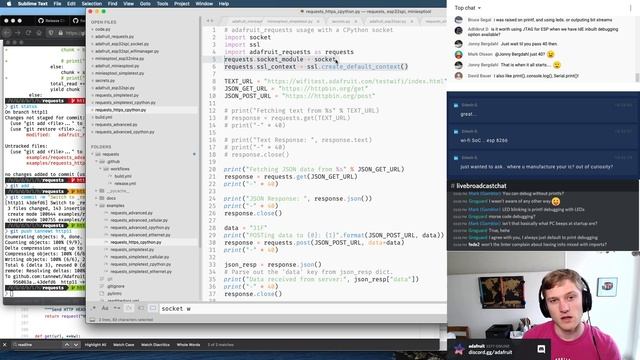Toggle Match Case in browser find bar
The width and height of the screenshot is (640, 360).
pos(123,345)
